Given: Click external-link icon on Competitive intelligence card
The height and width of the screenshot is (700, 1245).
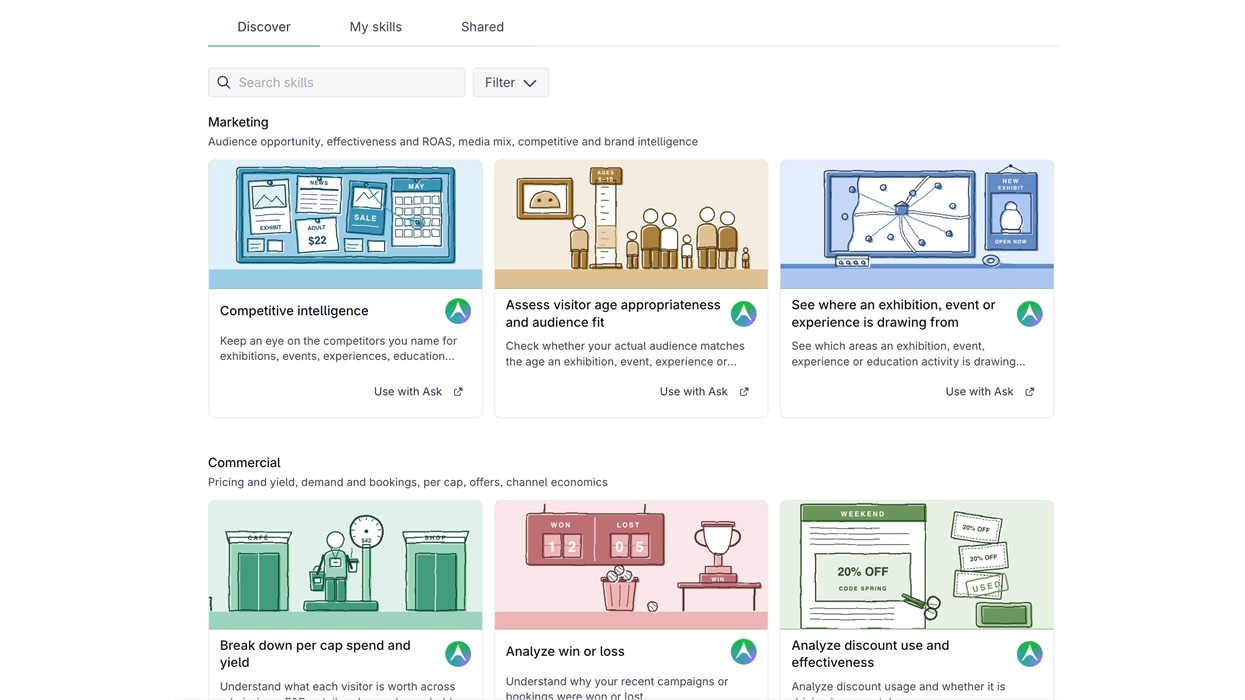Looking at the screenshot, I should 458,392.
